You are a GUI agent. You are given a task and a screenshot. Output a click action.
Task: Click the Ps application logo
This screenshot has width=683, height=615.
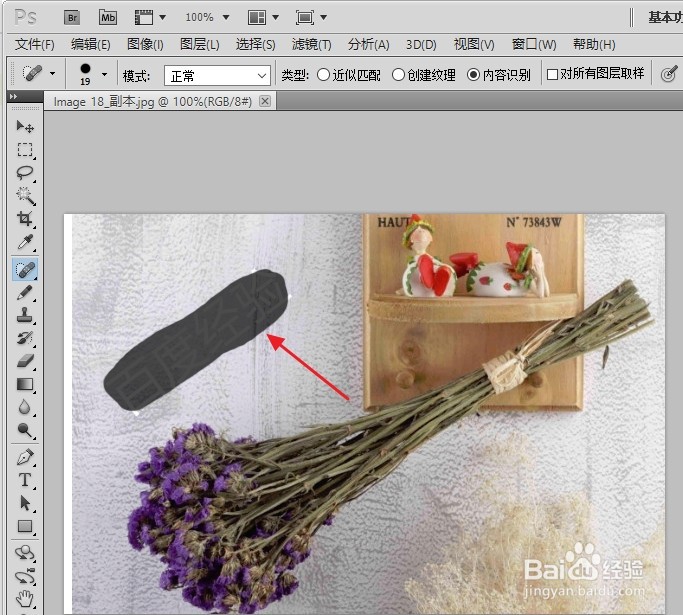(x=25, y=17)
